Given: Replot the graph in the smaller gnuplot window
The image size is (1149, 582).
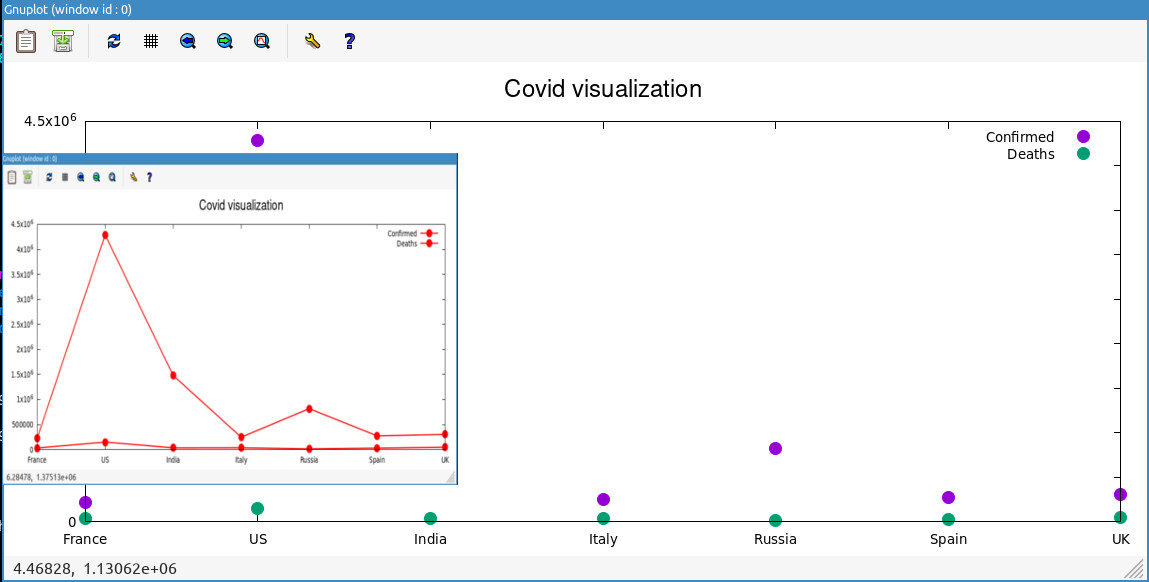Looking at the screenshot, I should point(48,177).
